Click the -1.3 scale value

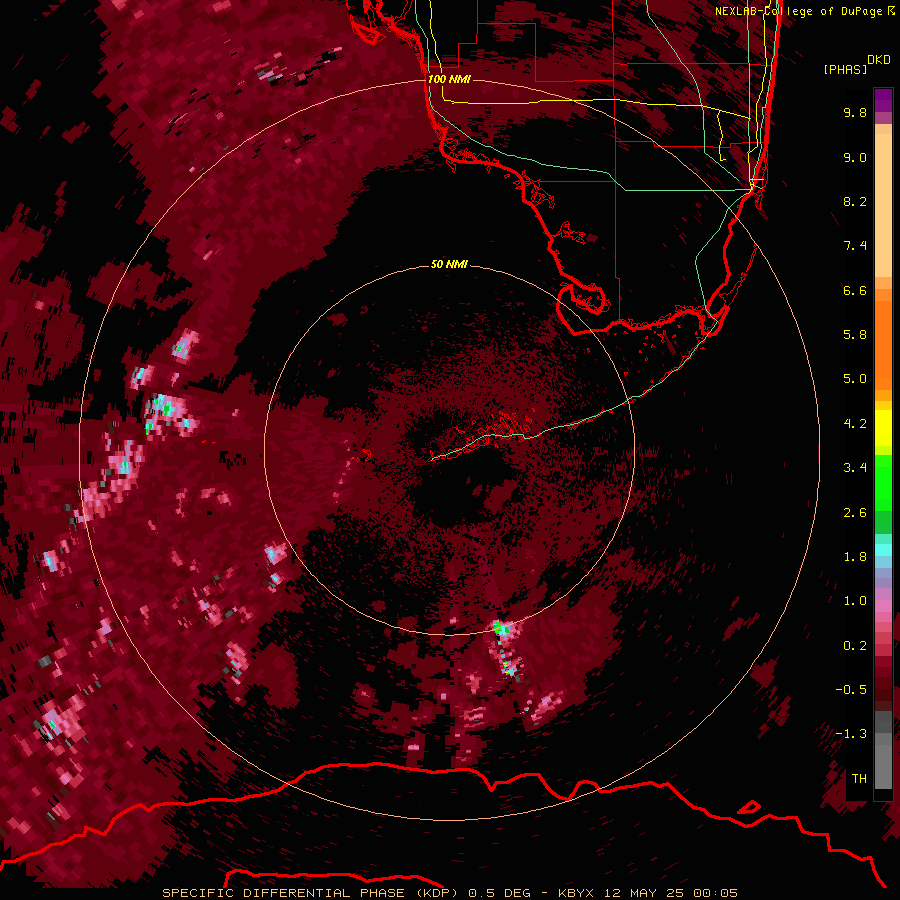point(851,734)
